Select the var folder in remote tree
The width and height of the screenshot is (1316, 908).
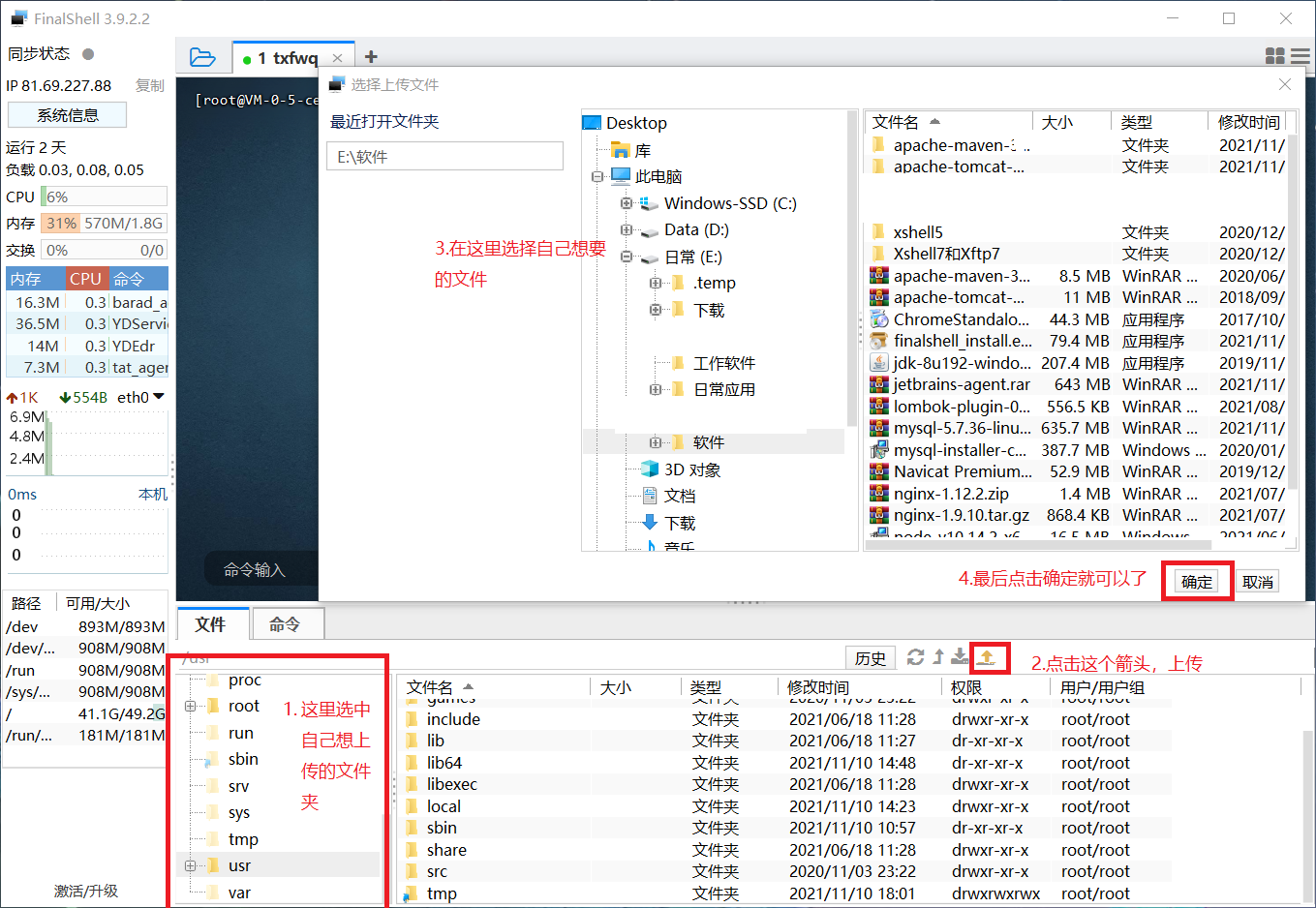239,893
